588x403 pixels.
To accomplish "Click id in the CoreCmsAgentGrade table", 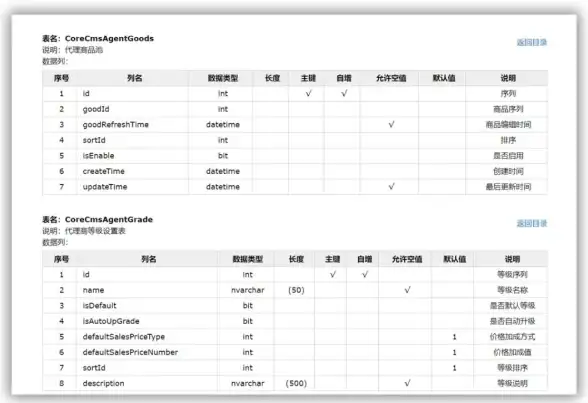I will tap(86, 274).
